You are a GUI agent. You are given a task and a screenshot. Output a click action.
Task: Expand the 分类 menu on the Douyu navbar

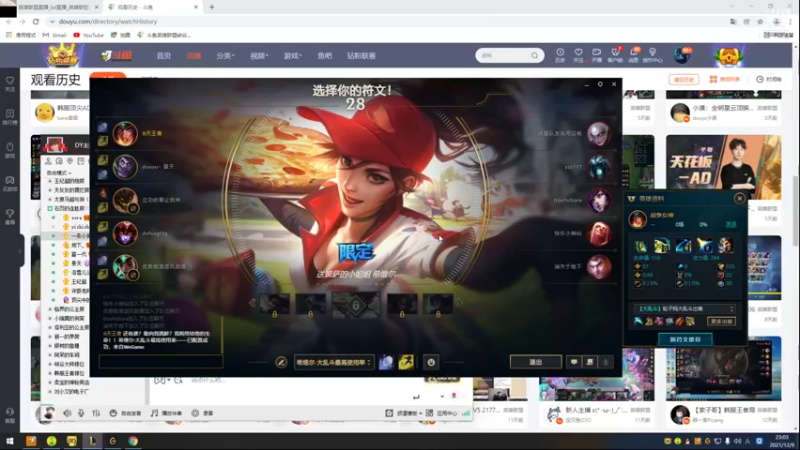click(225, 56)
